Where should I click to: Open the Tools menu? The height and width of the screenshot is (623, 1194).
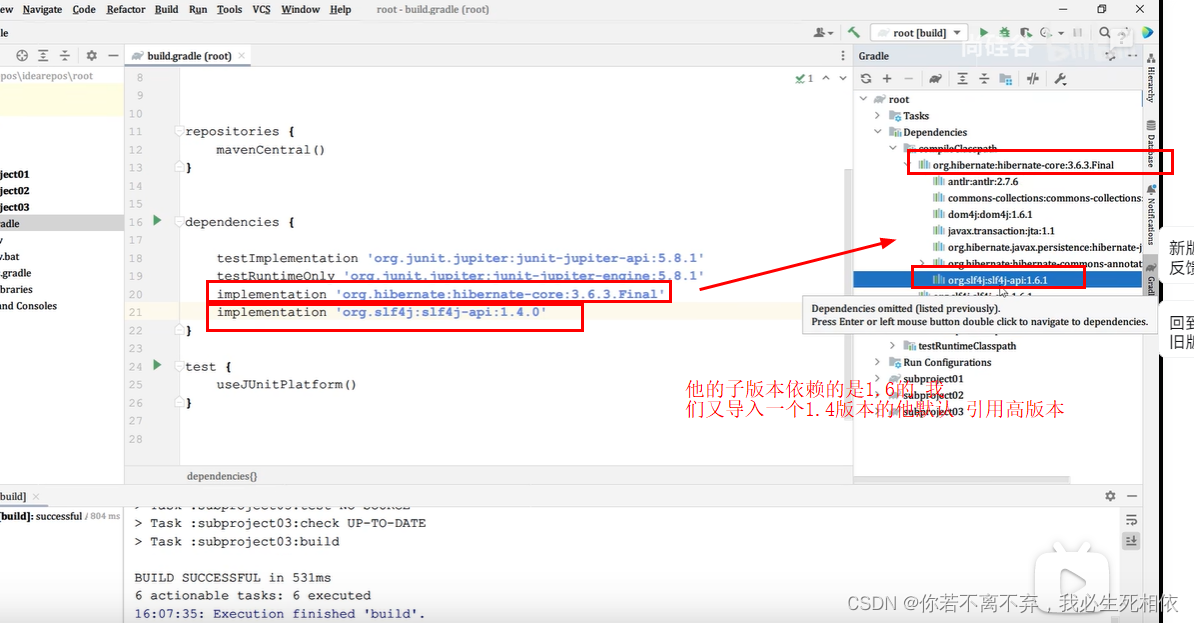tap(229, 9)
